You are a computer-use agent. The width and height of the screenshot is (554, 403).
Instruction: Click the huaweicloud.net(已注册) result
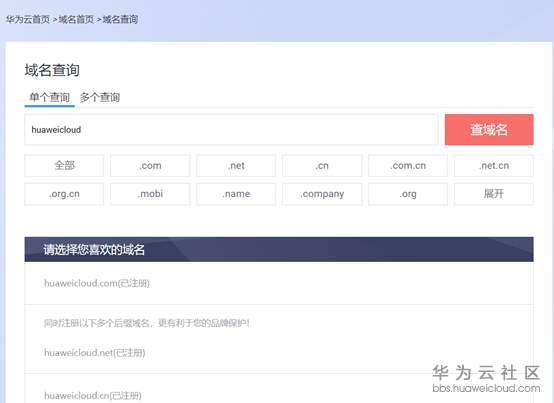coord(95,352)
